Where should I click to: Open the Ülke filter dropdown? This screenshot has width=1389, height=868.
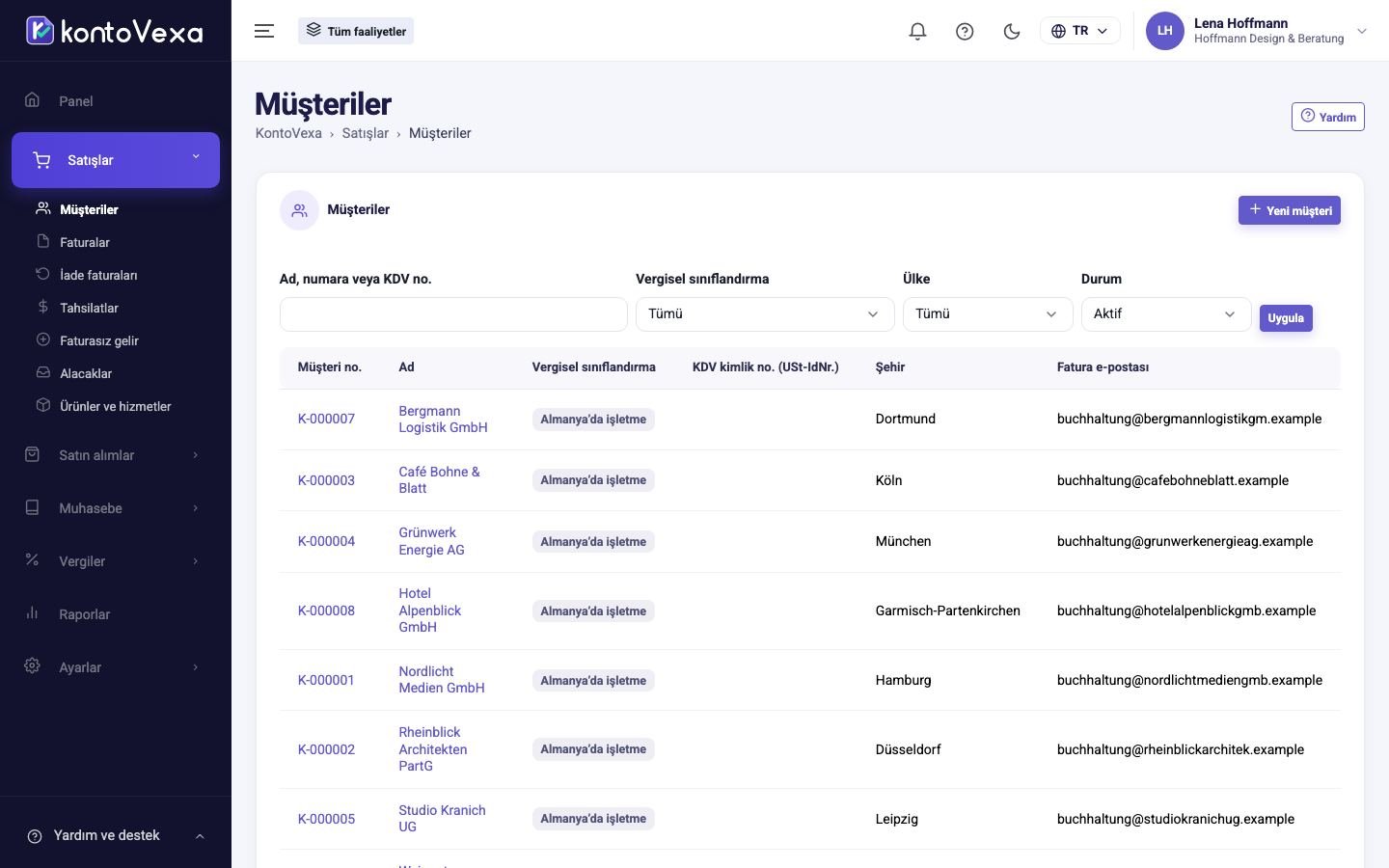coord(987,313)
